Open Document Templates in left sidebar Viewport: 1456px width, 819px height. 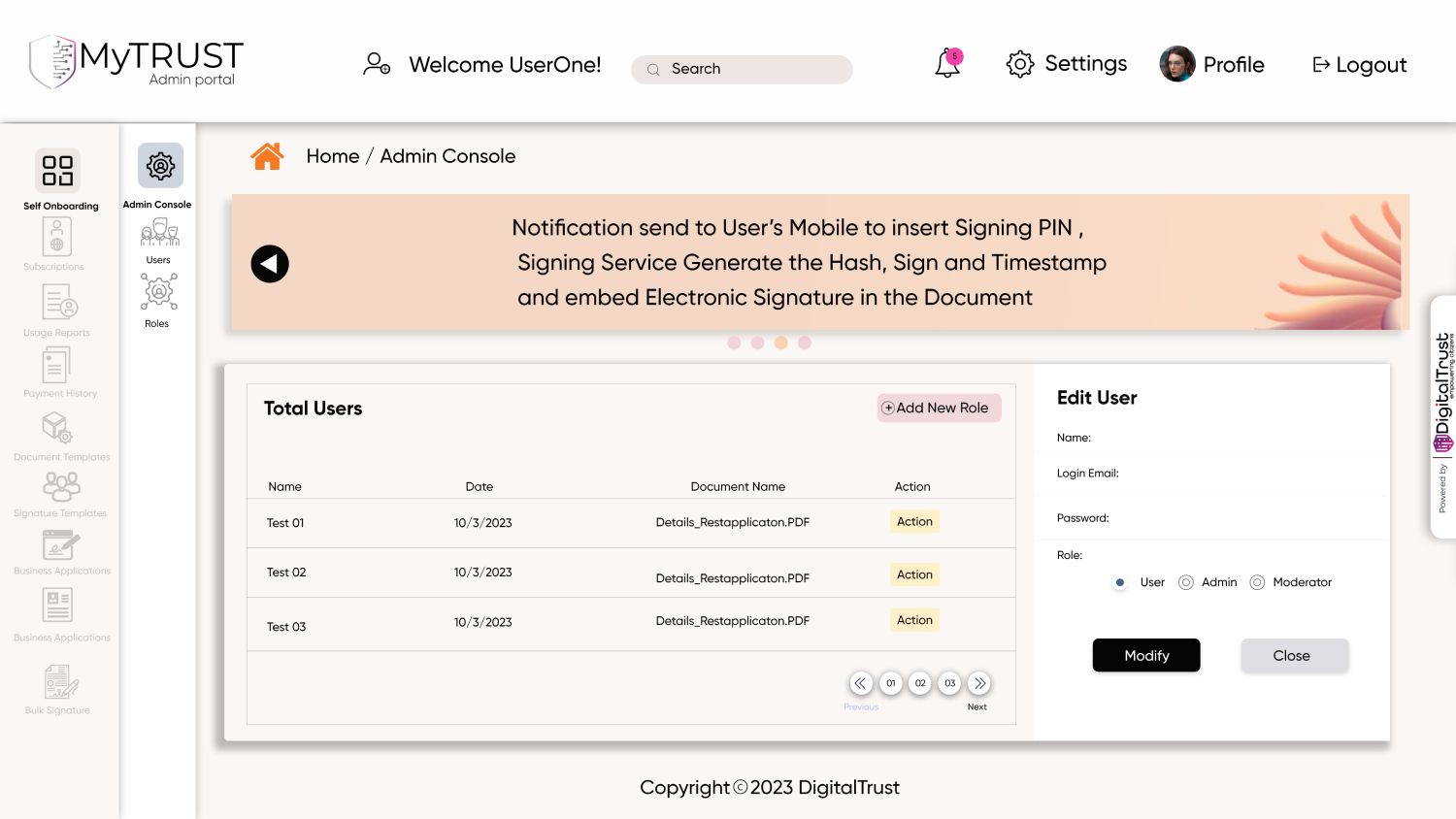[x=57, y=428]
